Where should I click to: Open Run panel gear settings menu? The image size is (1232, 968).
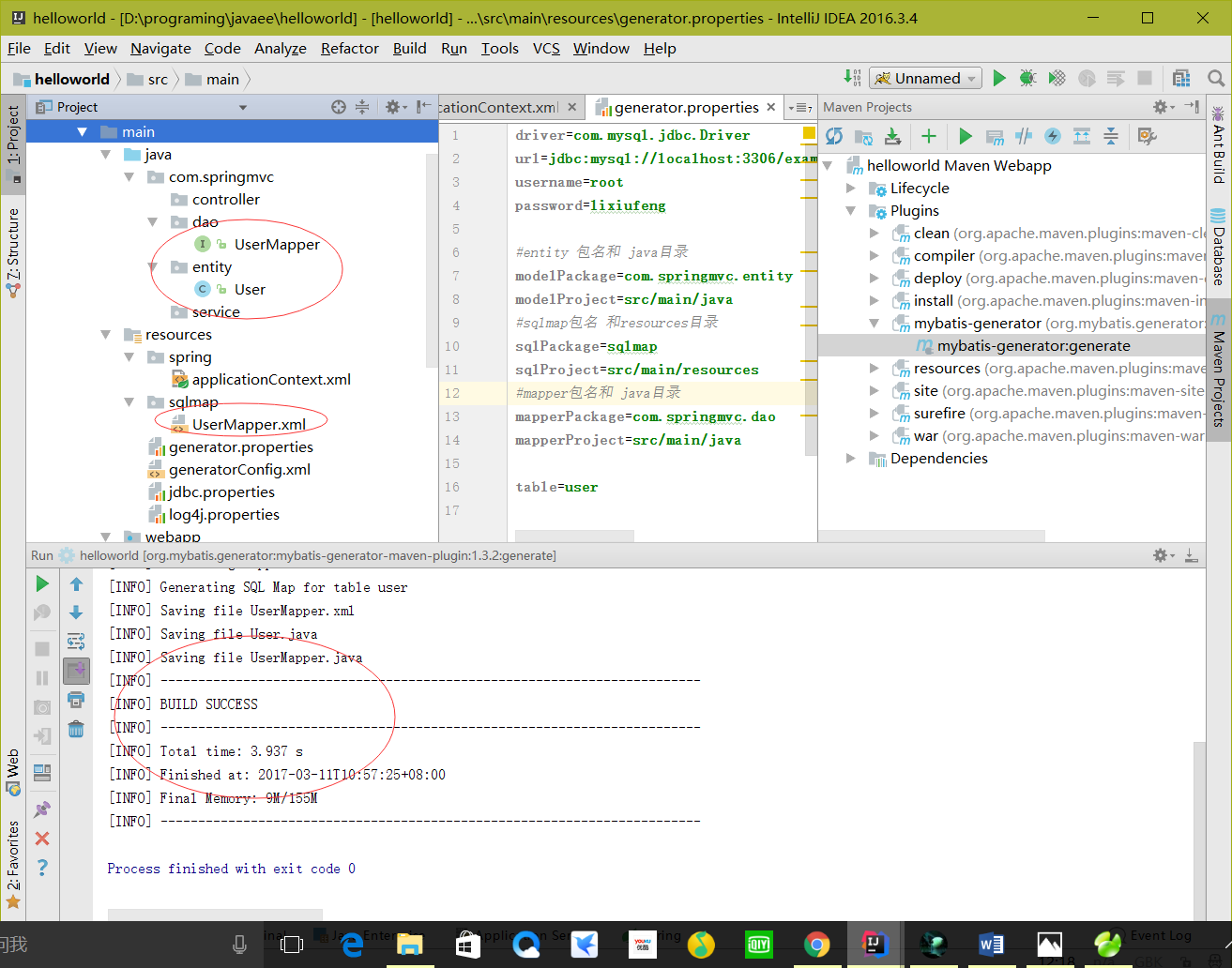(1164, 555)
